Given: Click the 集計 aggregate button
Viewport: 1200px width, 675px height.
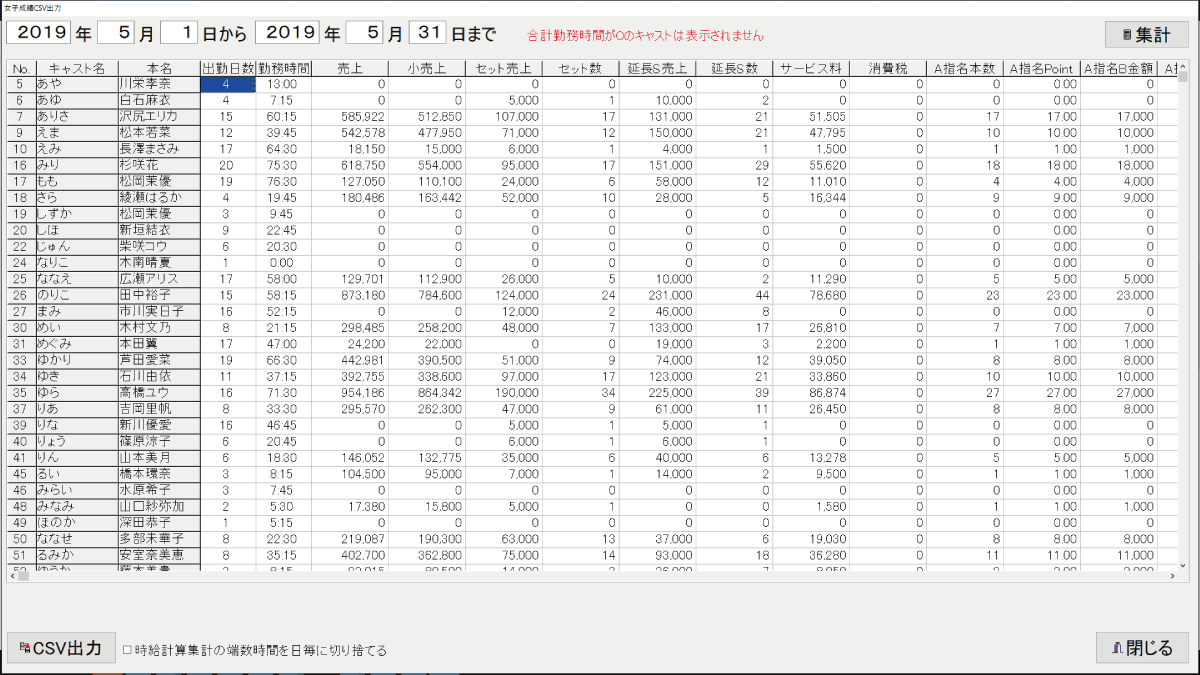Looking at the screenshot, I should [1146, 34].
